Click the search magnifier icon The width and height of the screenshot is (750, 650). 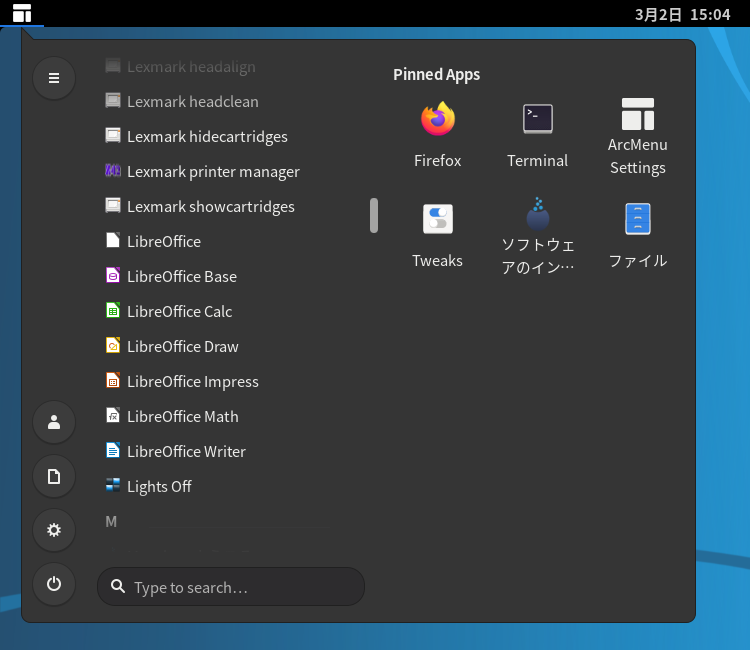(x=118, y=586)
